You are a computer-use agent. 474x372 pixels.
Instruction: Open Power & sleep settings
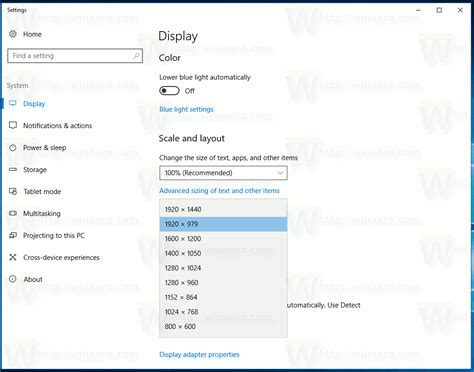tap(44, 148)
